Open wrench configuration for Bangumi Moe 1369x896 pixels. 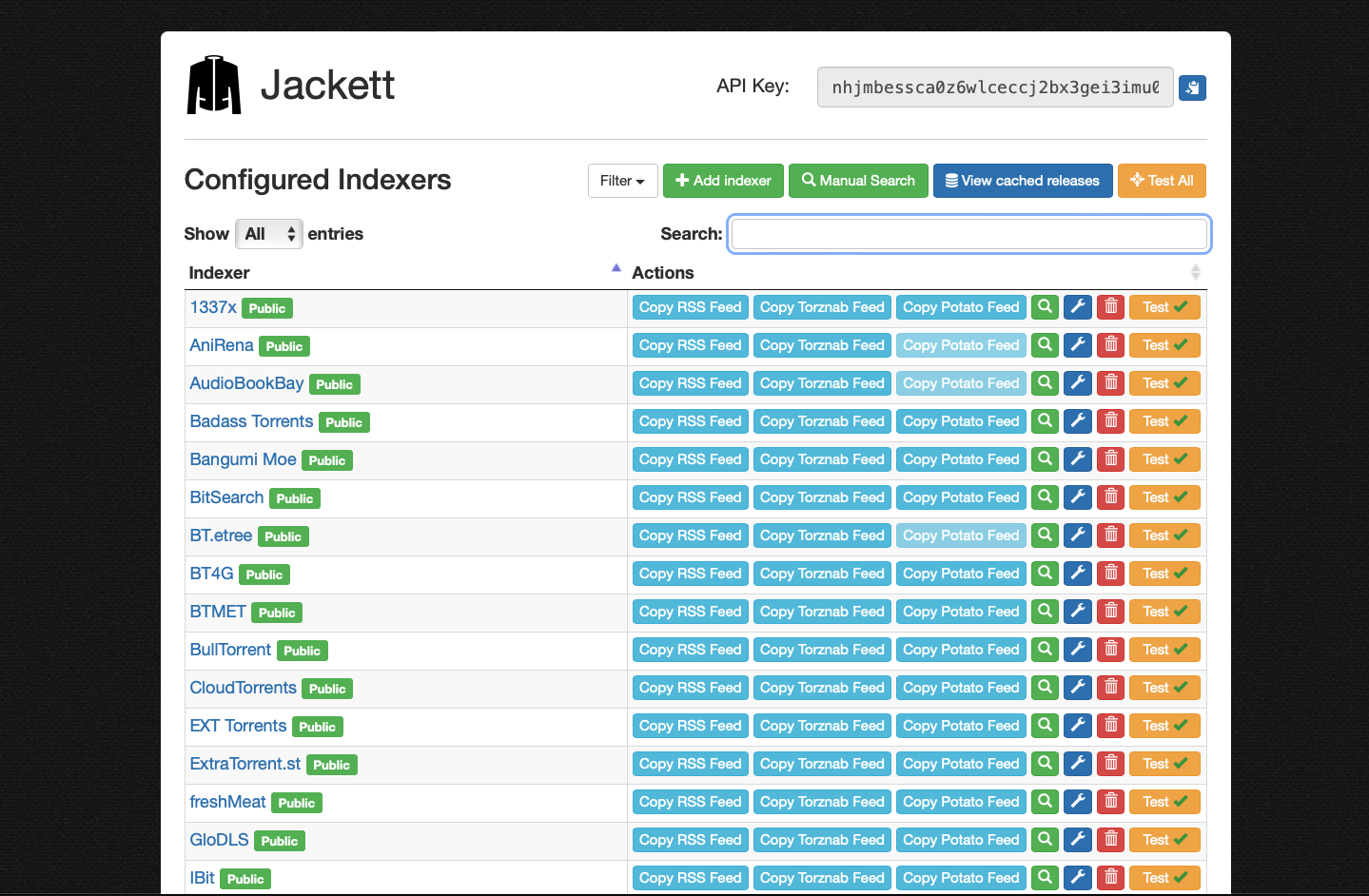point(1078,459)
